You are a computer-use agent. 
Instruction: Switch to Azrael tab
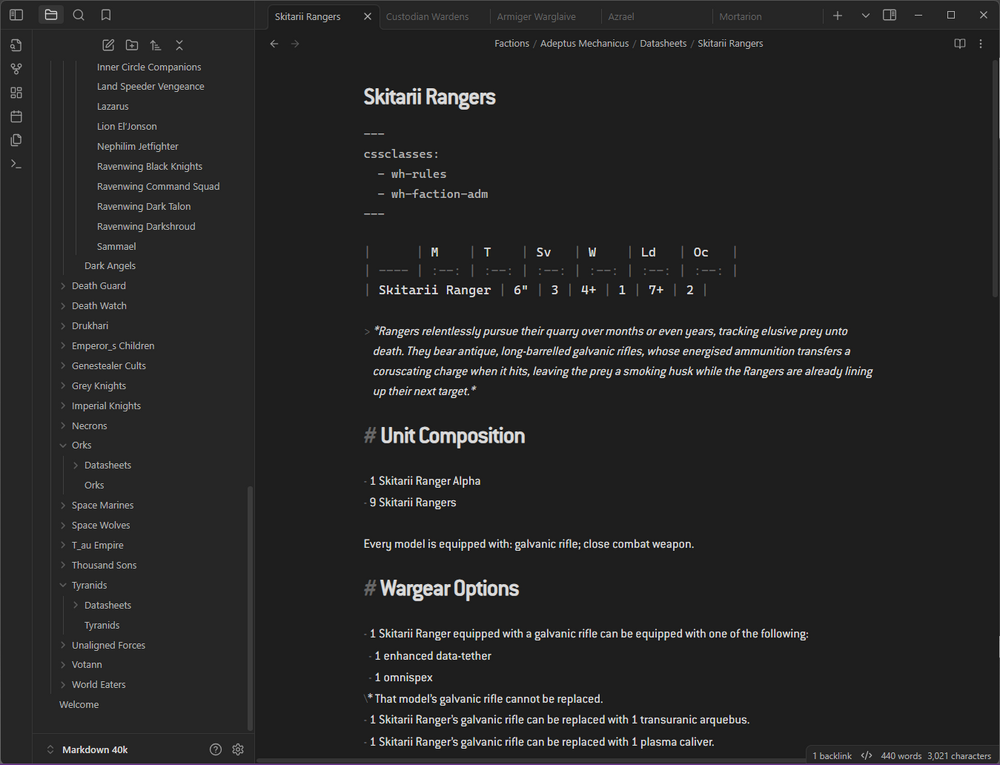pos(621,17)
